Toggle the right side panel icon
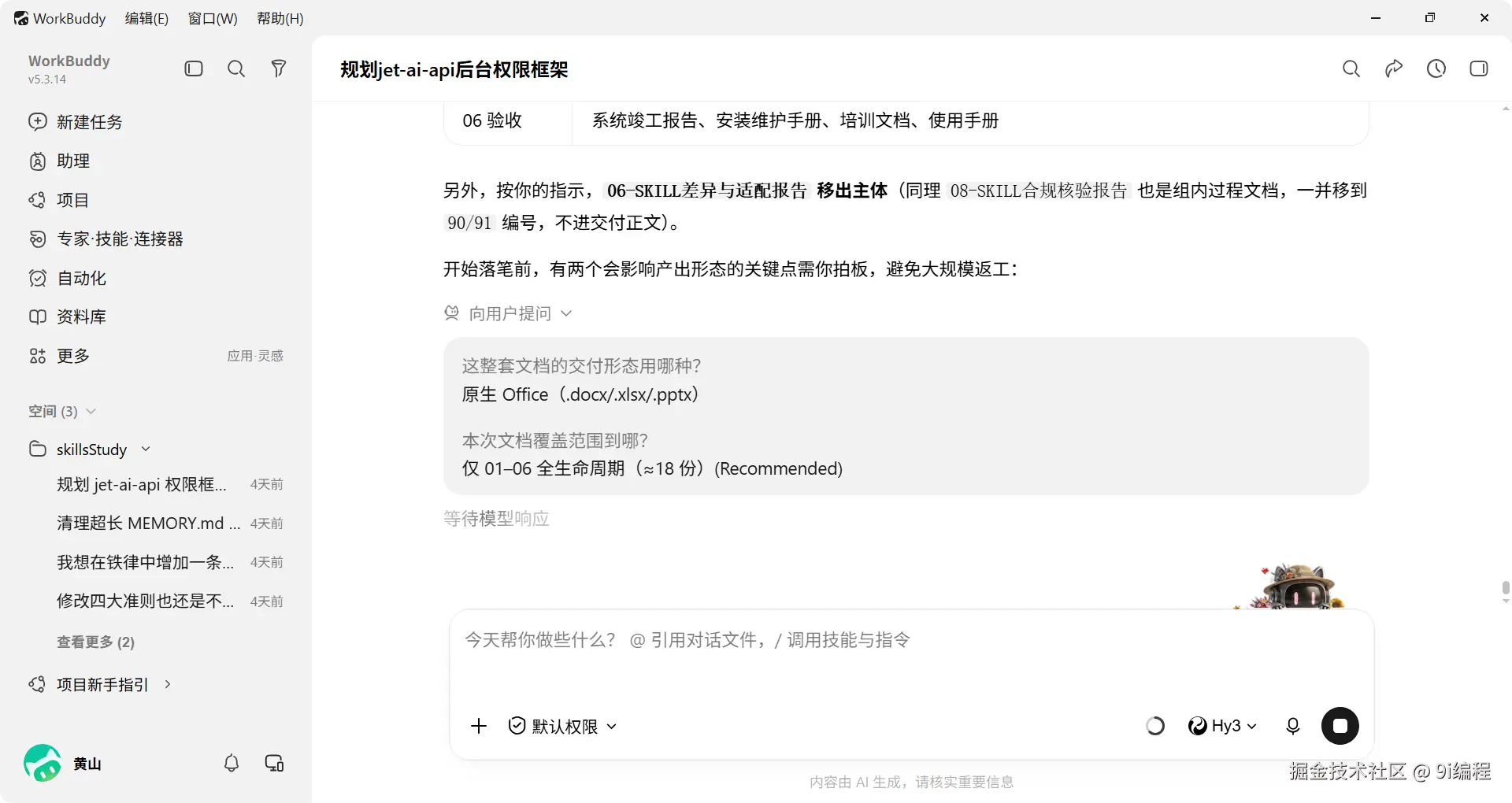Viewport: 1512px width, 803px height. 1479,68
